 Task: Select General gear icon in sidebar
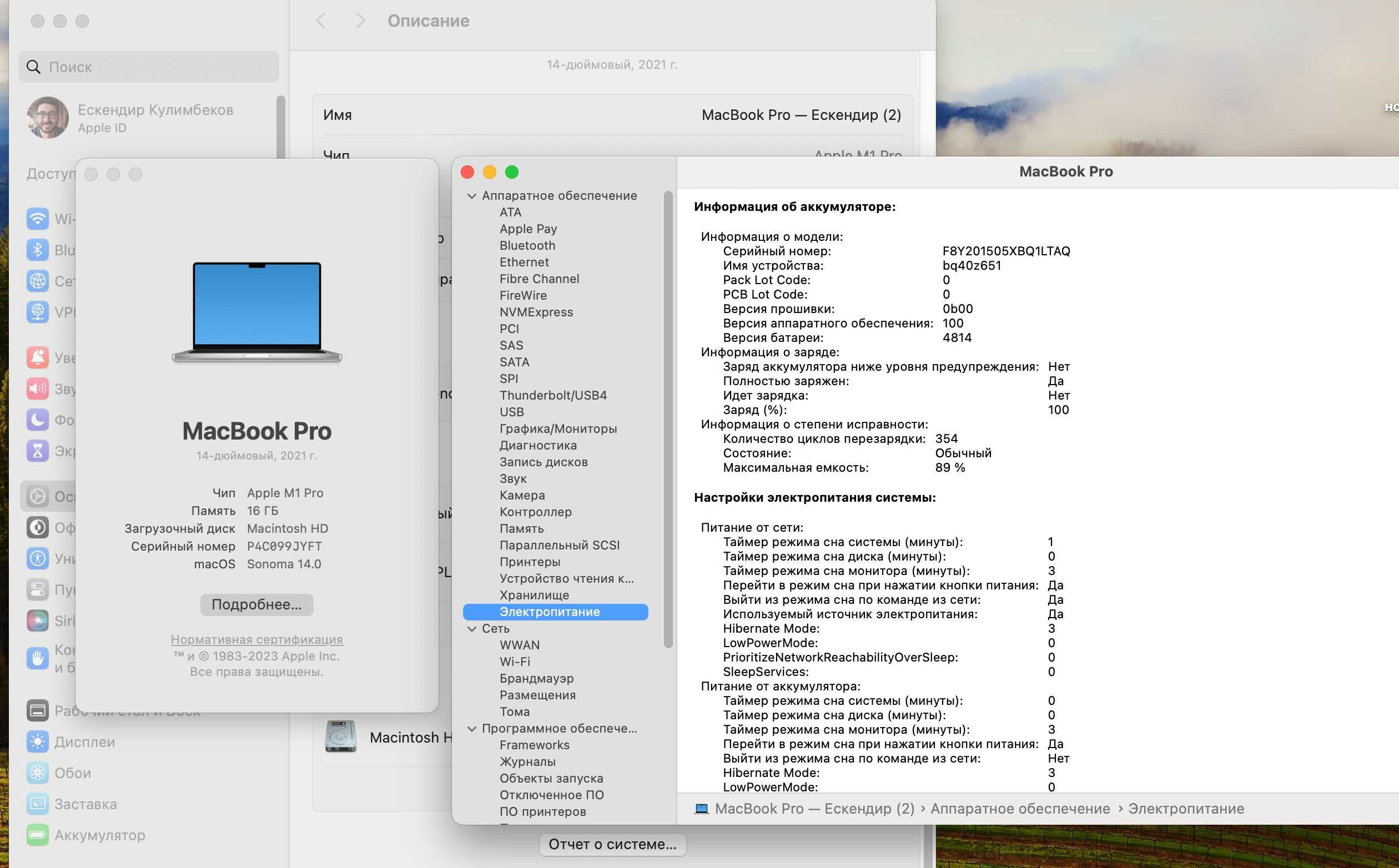pyautogui.click(x=37, y=496)
